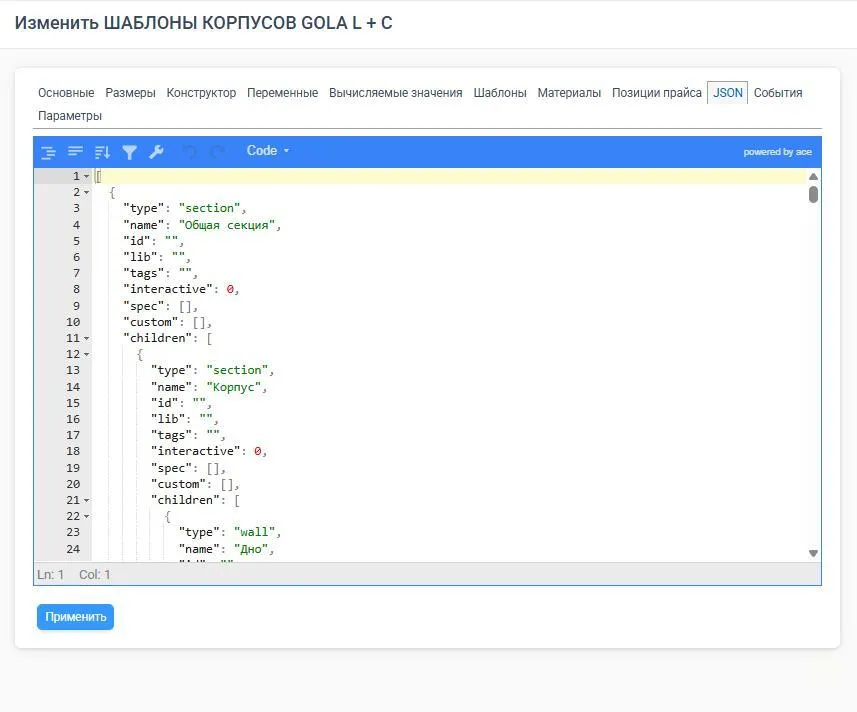The width and height of the screenshot is (857, 712).
Task: Click the "lib" key on line 16
Action: coord(168,419)
